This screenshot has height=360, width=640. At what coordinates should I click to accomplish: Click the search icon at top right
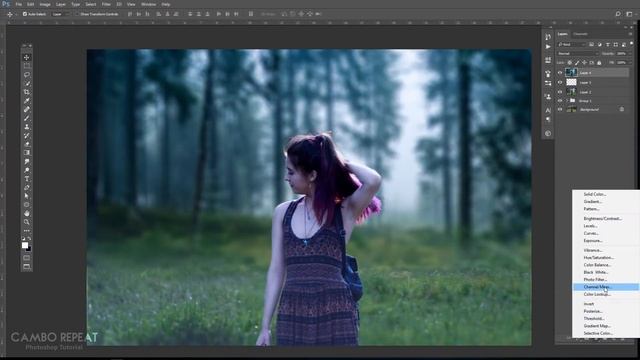tap(618, 14)
